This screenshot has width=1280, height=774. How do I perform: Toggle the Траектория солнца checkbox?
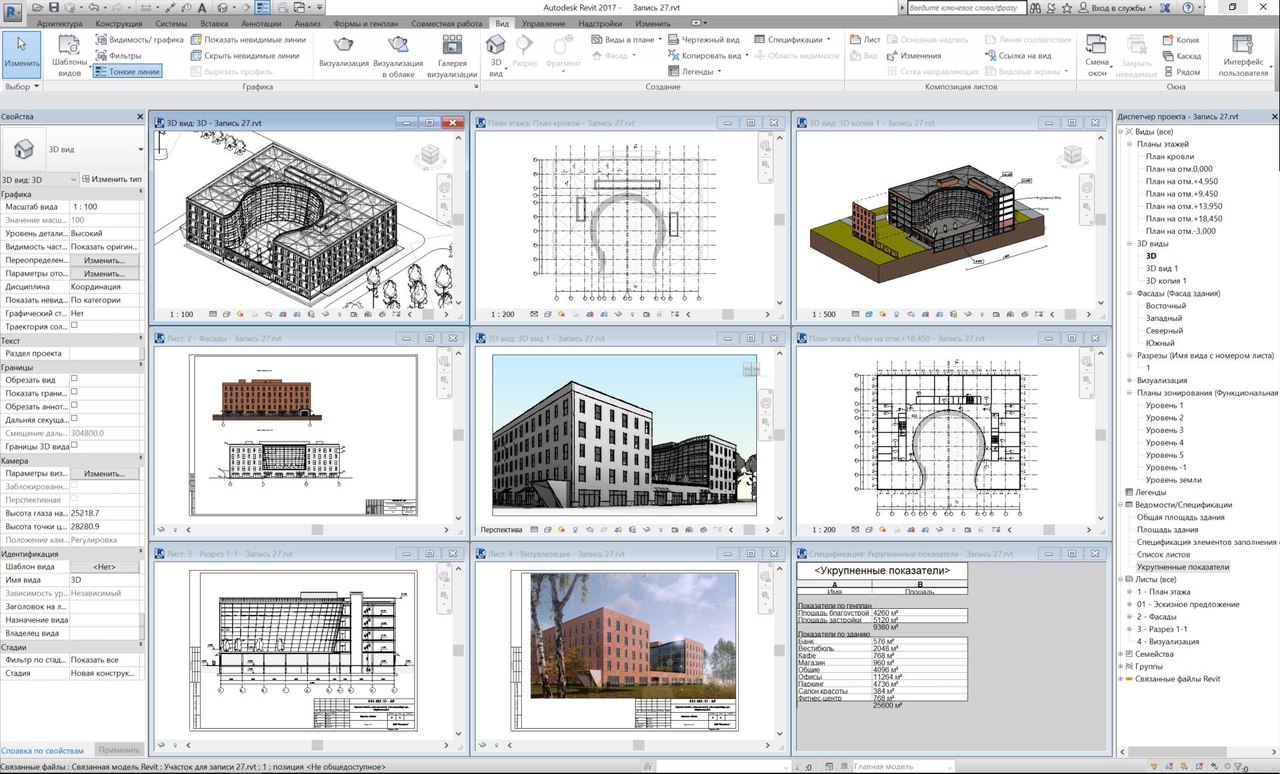(x=74, y=325)
